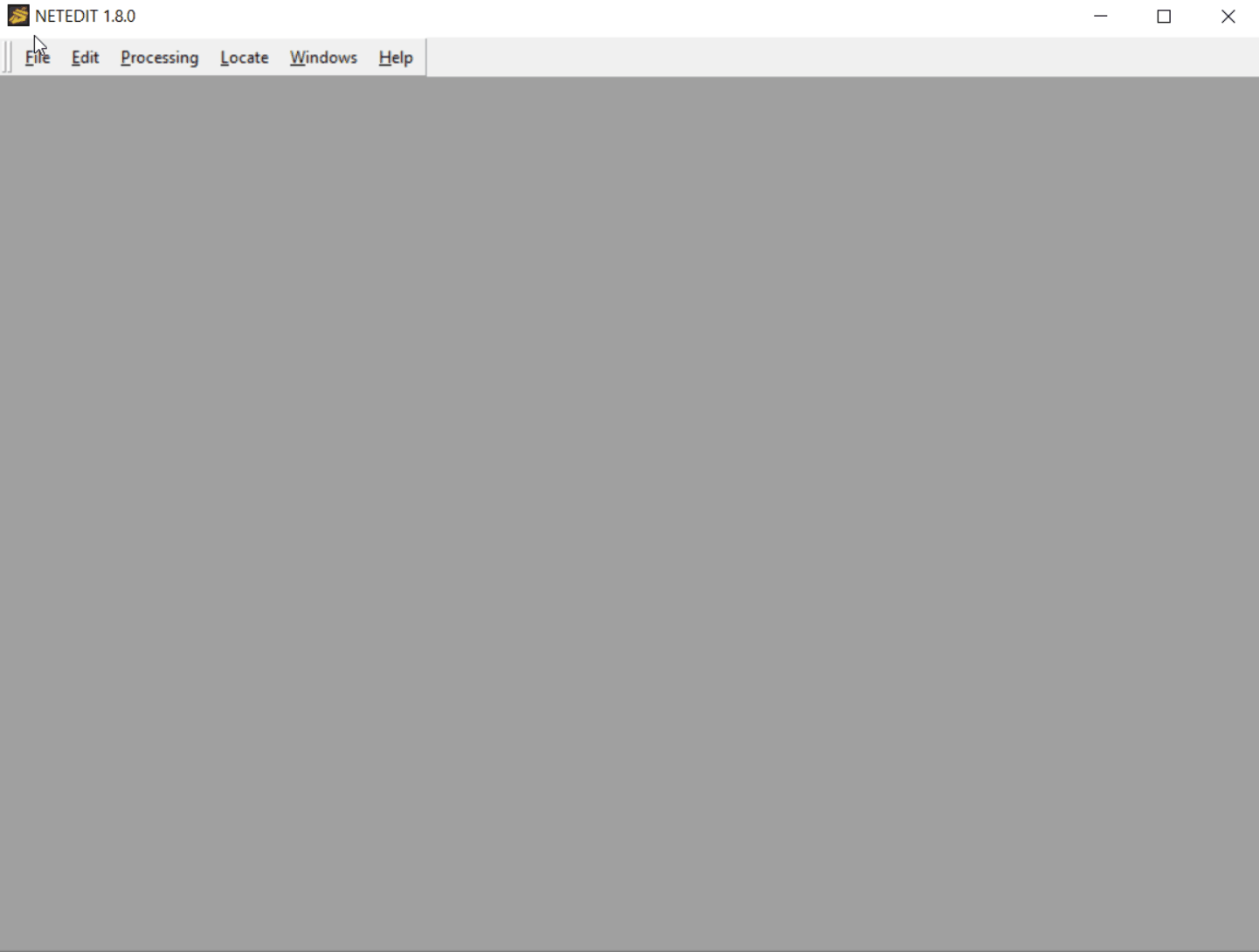Click blank title bar space before Minimize
This screenshot has width=1259, height=952.
point(612,16)
